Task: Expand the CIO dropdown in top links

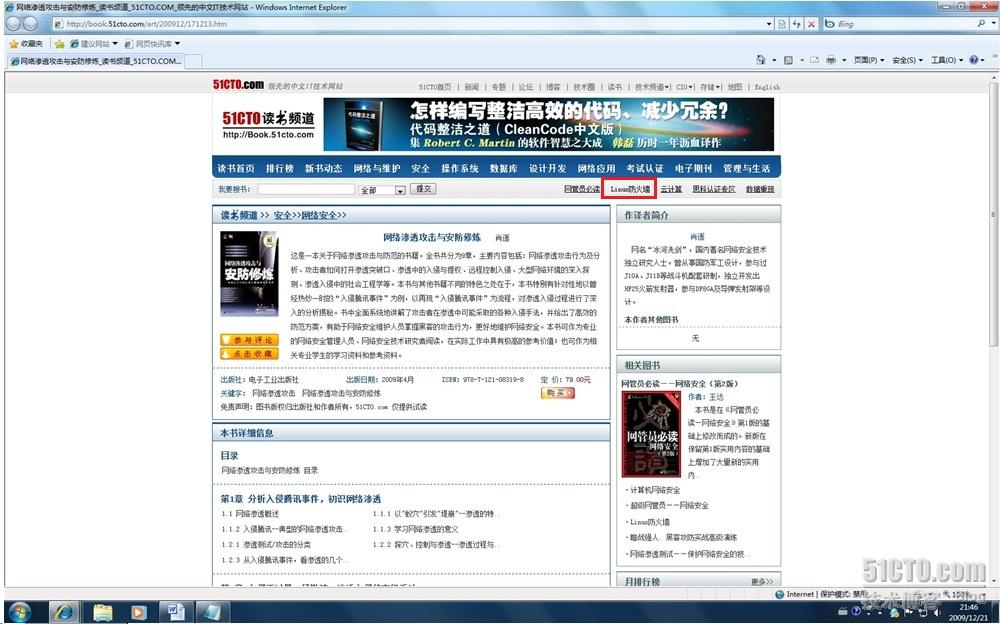Action: point(684,87)
